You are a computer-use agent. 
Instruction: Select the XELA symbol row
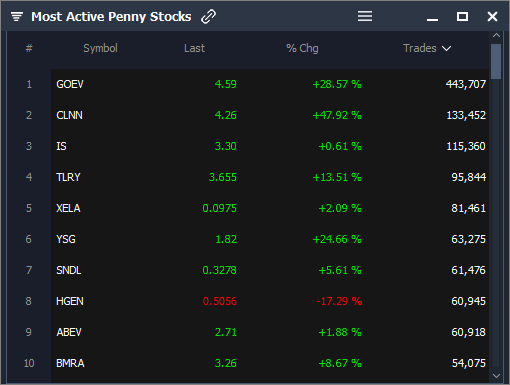coord(270,208)
